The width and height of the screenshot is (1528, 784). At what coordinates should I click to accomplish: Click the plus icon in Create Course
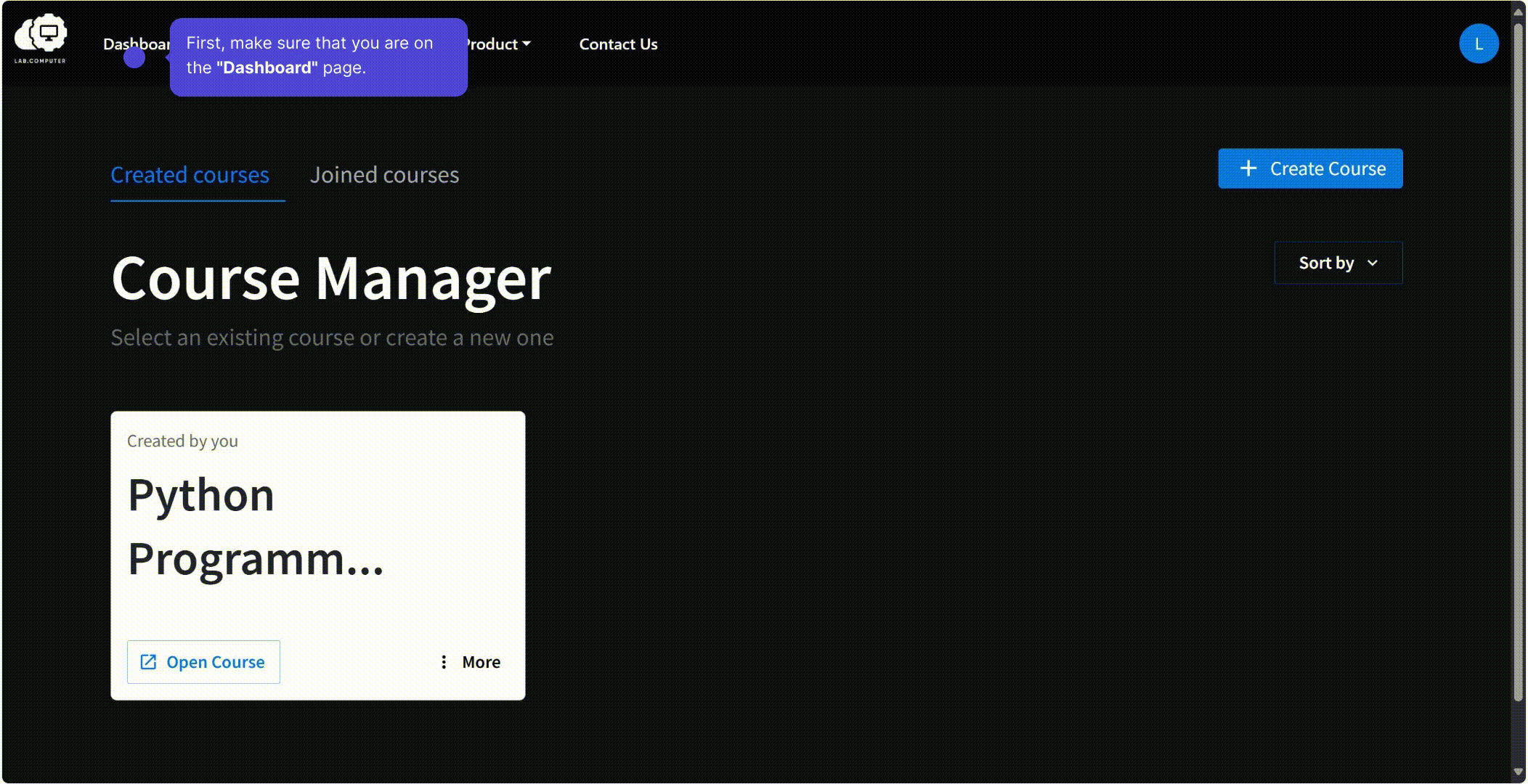click(x=1248, y=168)
